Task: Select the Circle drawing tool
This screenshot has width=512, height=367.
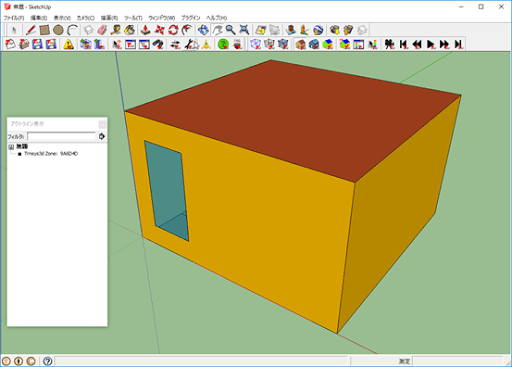Action: tap(58, 30)
